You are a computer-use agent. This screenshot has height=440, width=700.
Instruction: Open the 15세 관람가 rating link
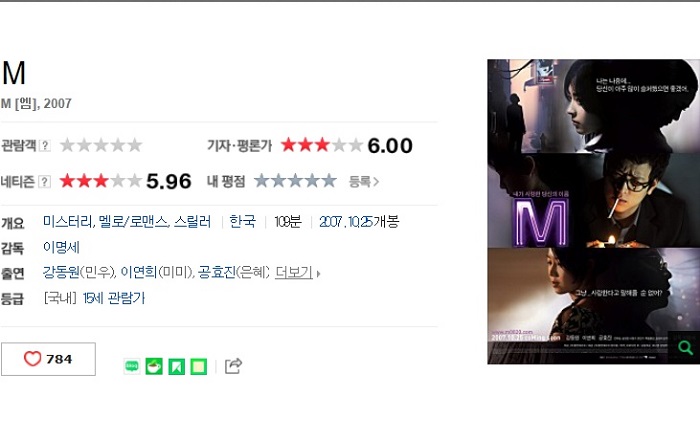click(x=114, y=298)
